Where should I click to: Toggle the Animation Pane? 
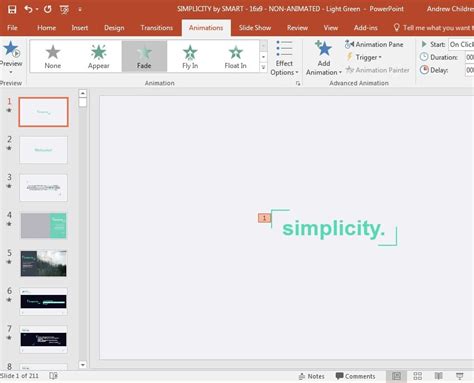tap(374, 44)
